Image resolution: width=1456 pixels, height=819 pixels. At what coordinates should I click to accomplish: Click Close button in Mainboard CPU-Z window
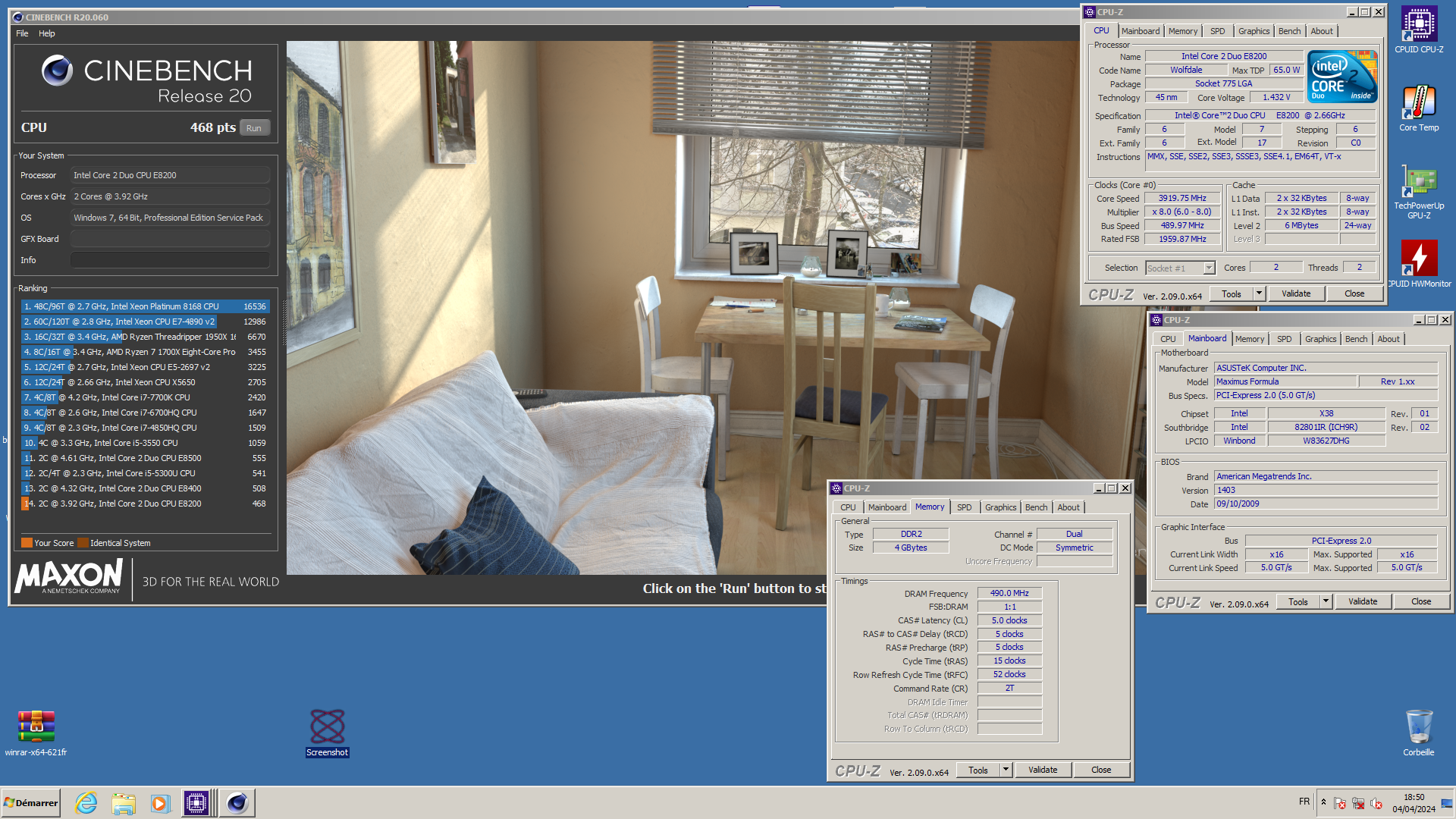pos(1421,601)
